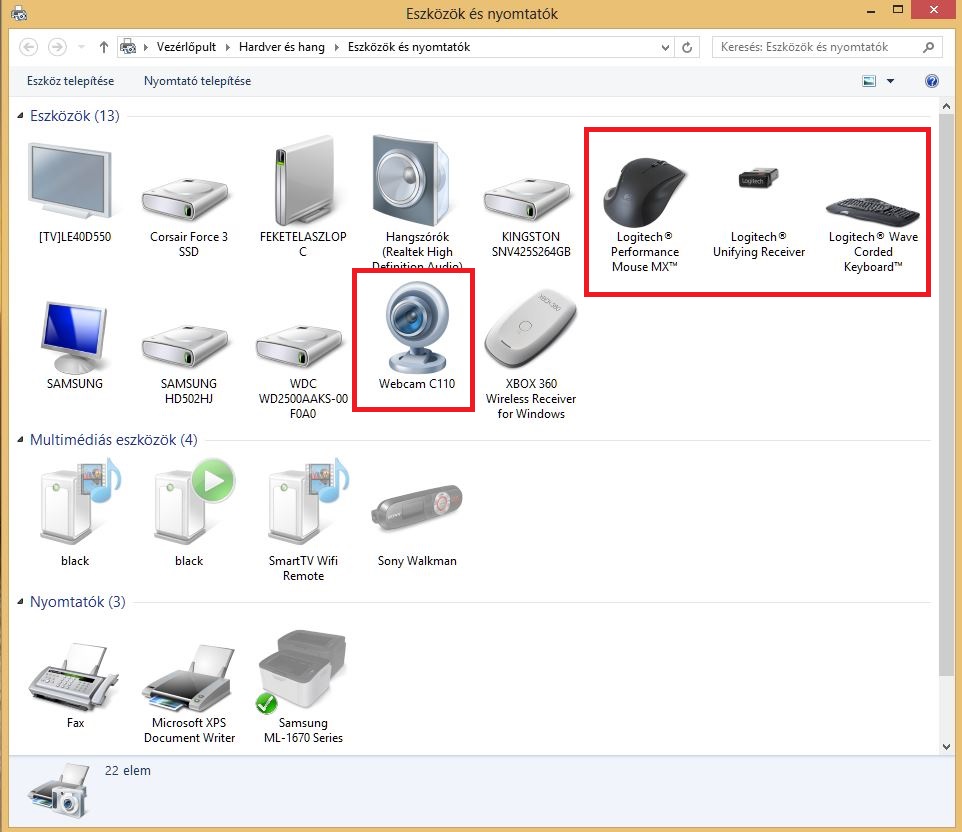Image resolution: width=962 pixels, height=832 pixels.
Task: Select the SmartTV Wifi Remote icon
Action: 308,502
